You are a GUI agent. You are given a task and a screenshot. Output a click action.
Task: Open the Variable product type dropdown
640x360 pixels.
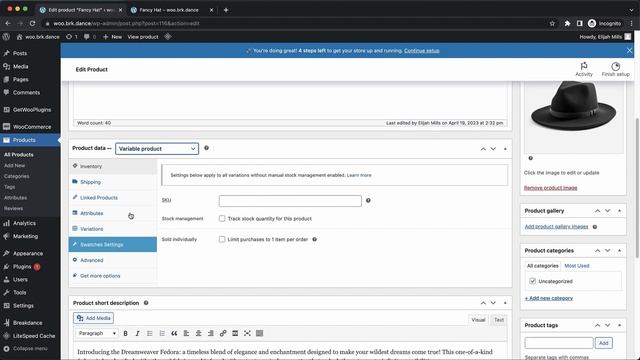pos(157,149)
